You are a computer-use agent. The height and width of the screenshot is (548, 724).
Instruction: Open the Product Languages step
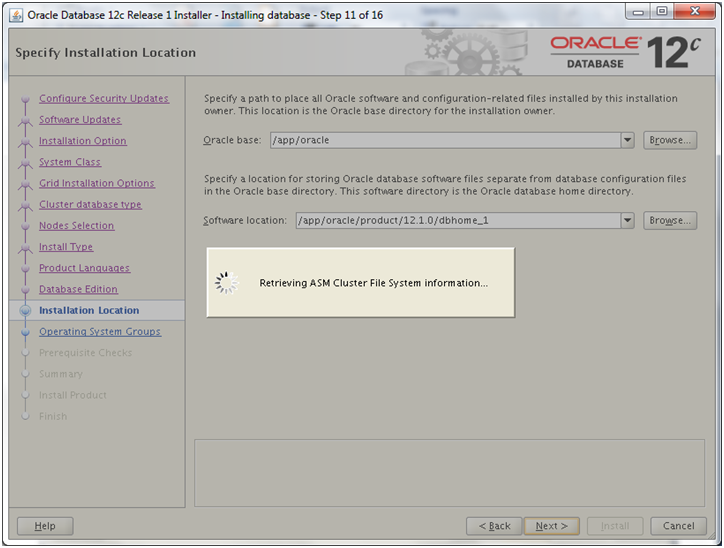pos(84,268)
